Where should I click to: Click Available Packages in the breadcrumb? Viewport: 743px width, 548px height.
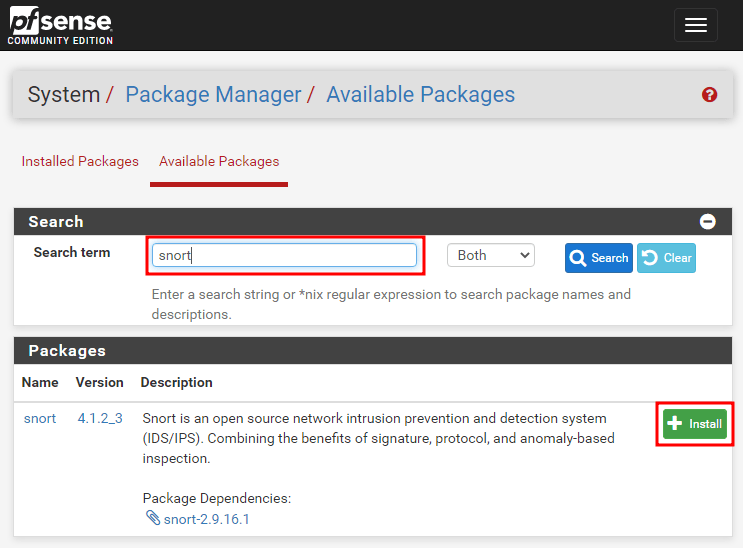[420, 95]
